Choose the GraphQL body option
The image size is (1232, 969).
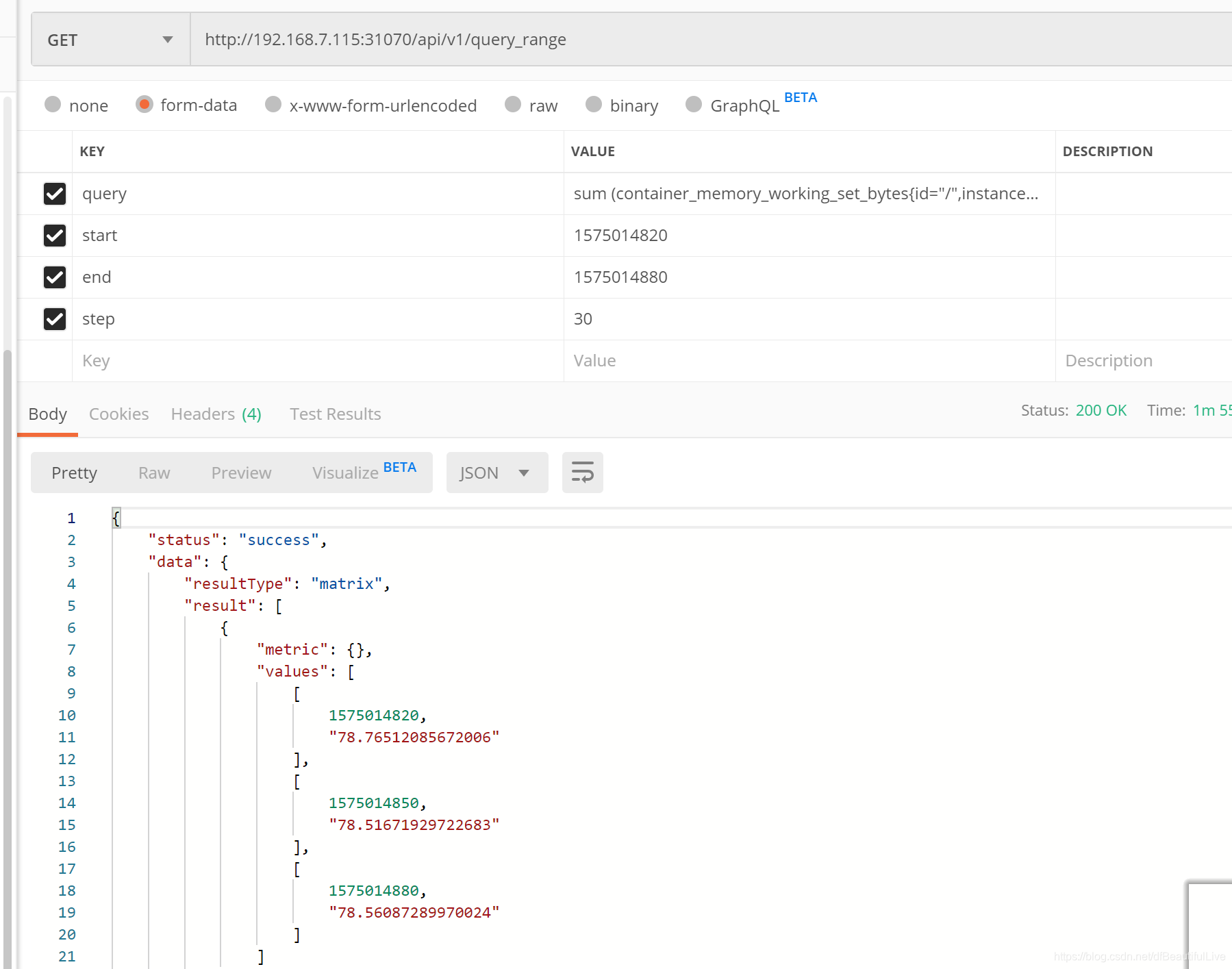pyautogui.click(x=694, y=104)
